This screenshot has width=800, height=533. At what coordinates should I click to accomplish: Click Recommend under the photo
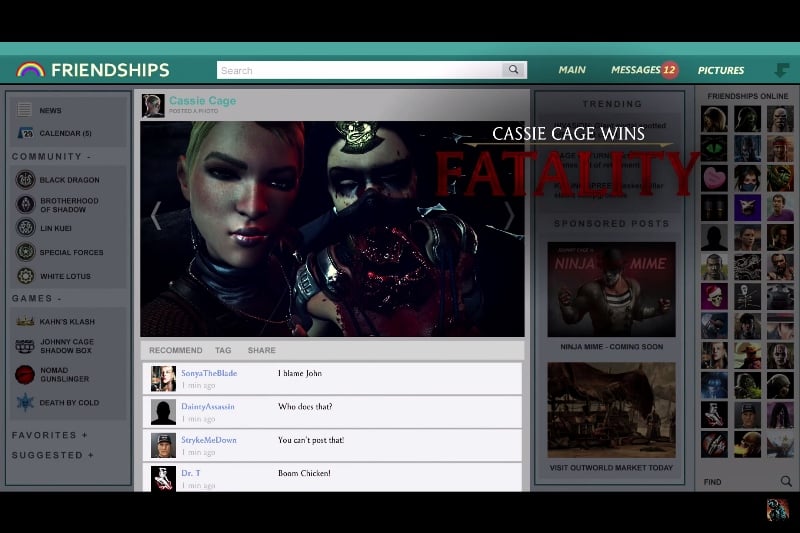[x=176, y=350]
